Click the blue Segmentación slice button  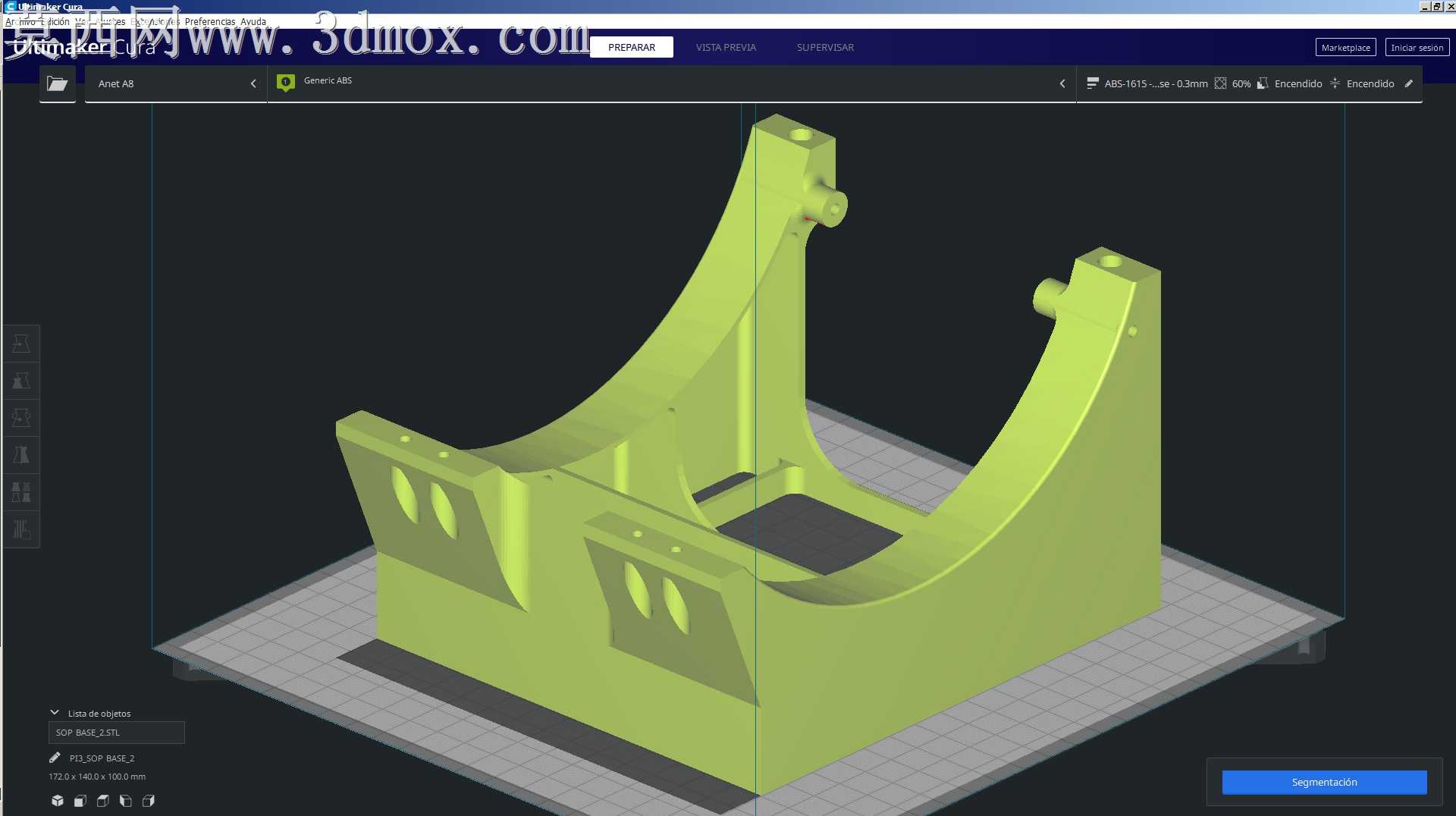coord(1324,782)
